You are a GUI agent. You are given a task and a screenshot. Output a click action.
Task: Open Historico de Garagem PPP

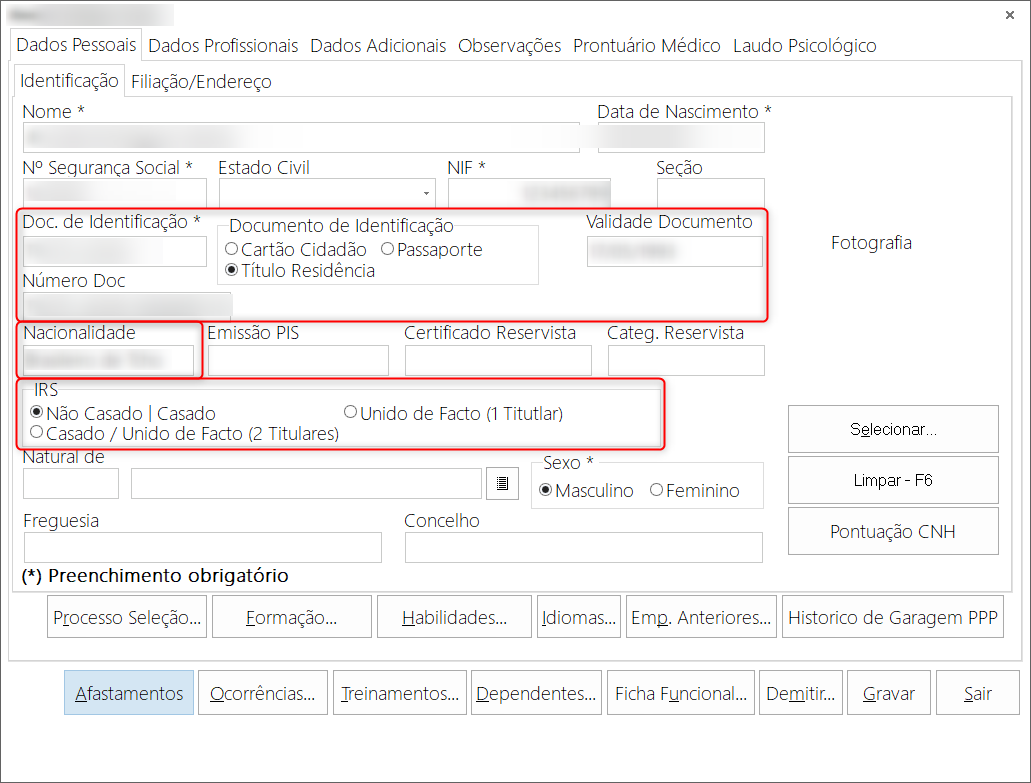pos(893,617)
